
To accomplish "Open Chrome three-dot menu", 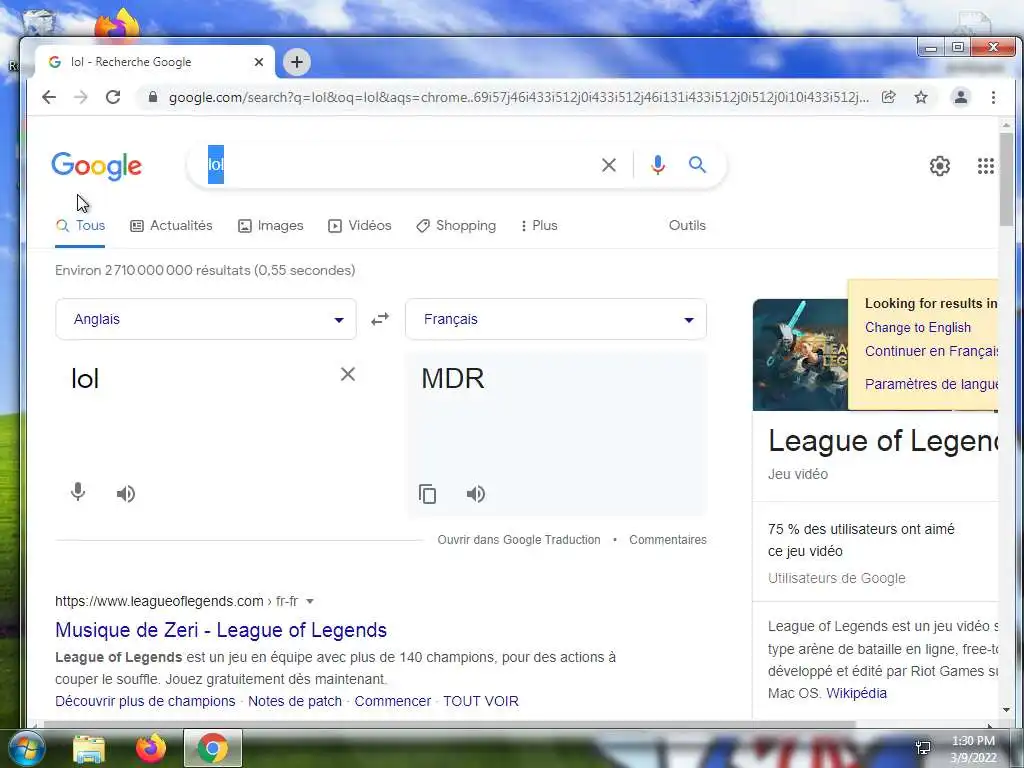I will (993, 97).
